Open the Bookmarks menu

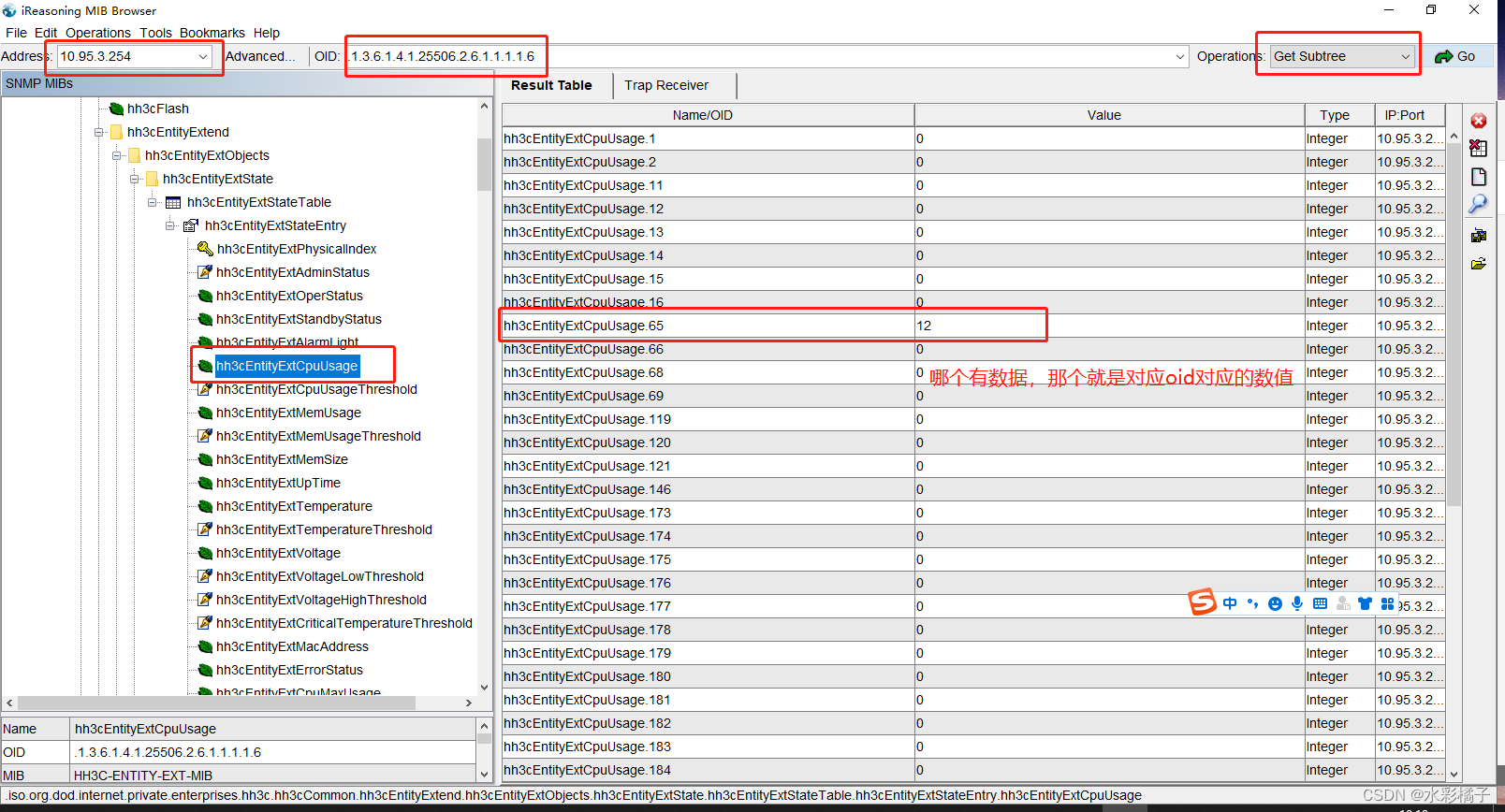(212, 33)
